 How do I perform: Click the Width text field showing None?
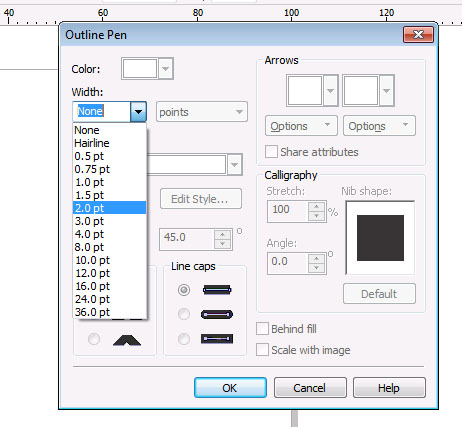[102, 112]
